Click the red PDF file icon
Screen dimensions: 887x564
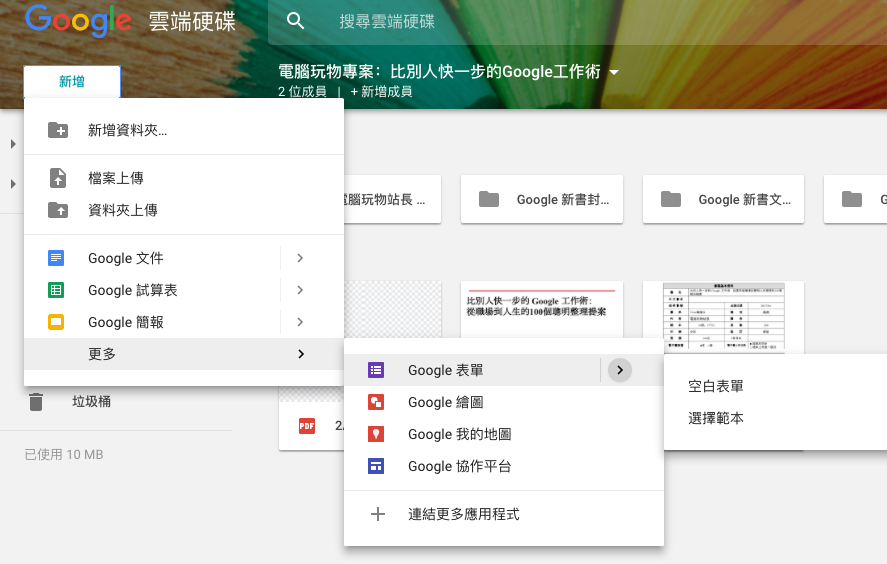307,426
